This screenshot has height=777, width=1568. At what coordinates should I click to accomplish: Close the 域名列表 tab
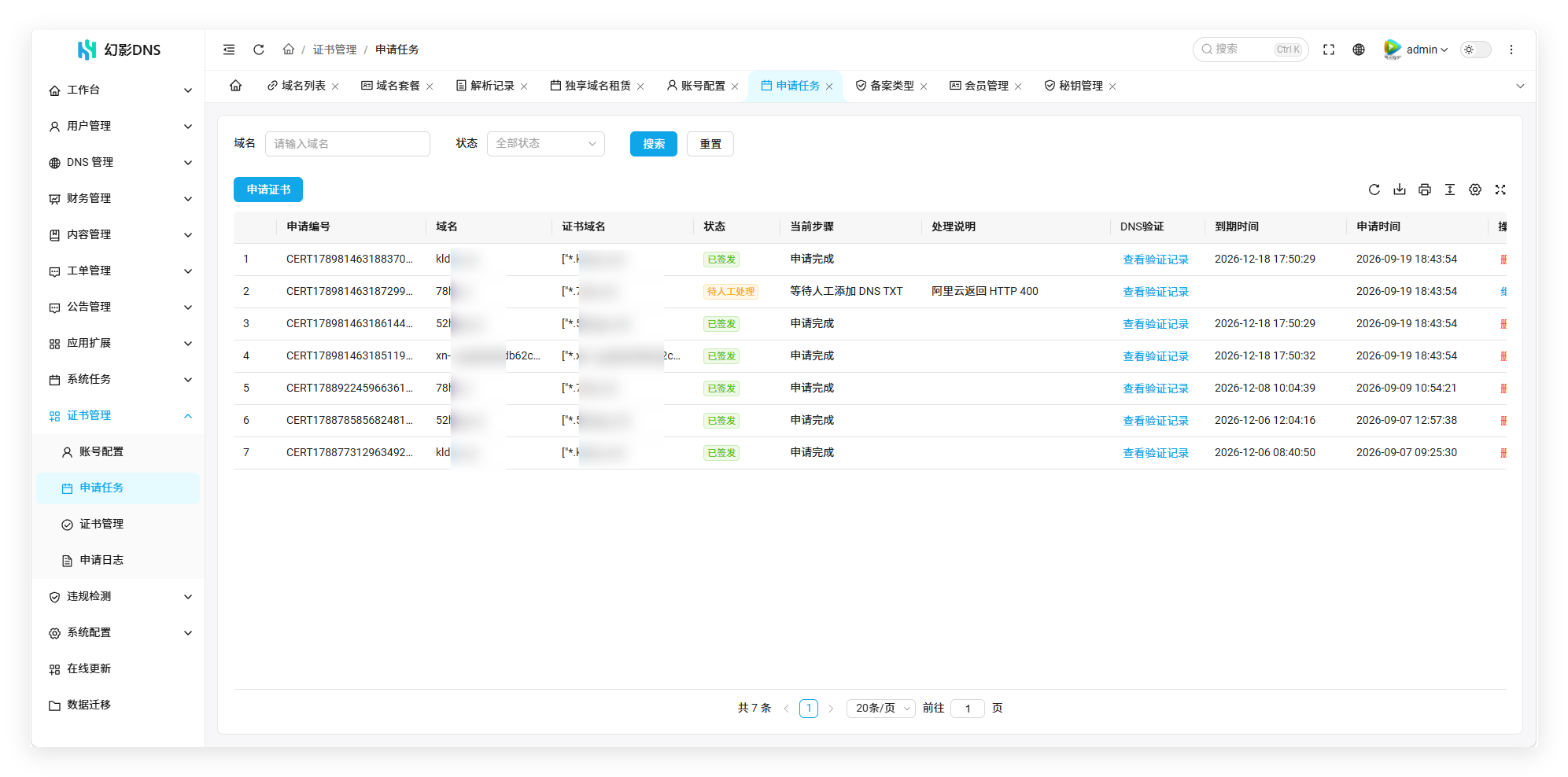335,87
